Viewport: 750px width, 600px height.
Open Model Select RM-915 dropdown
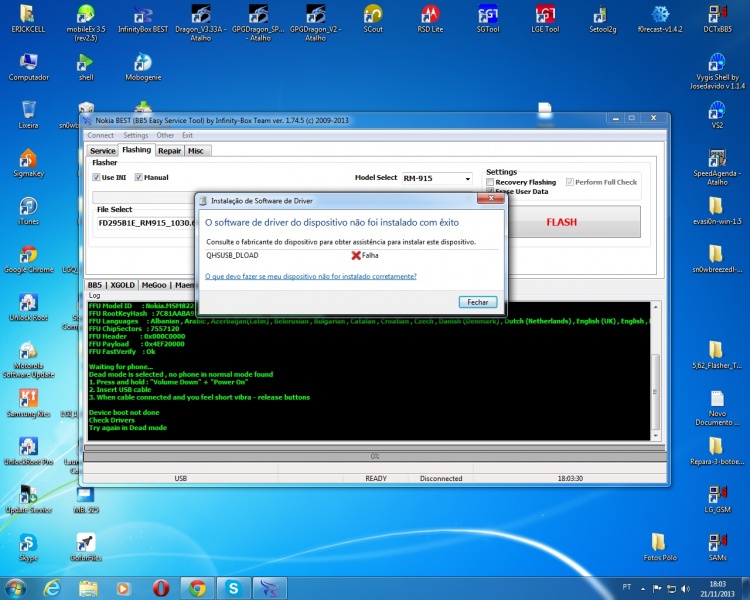click(x=437, y=178)
